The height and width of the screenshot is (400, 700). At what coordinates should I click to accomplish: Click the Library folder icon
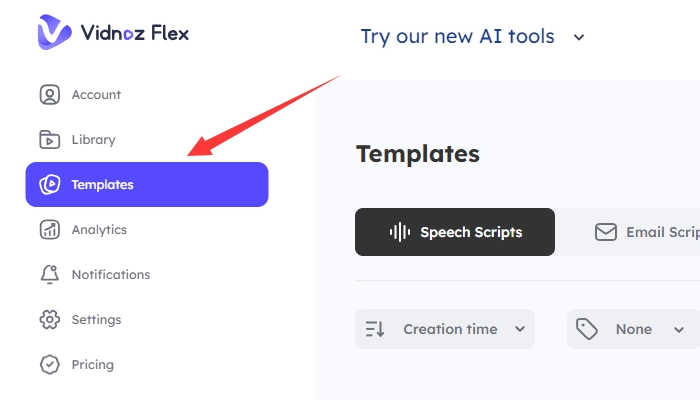tap(49, 140)
